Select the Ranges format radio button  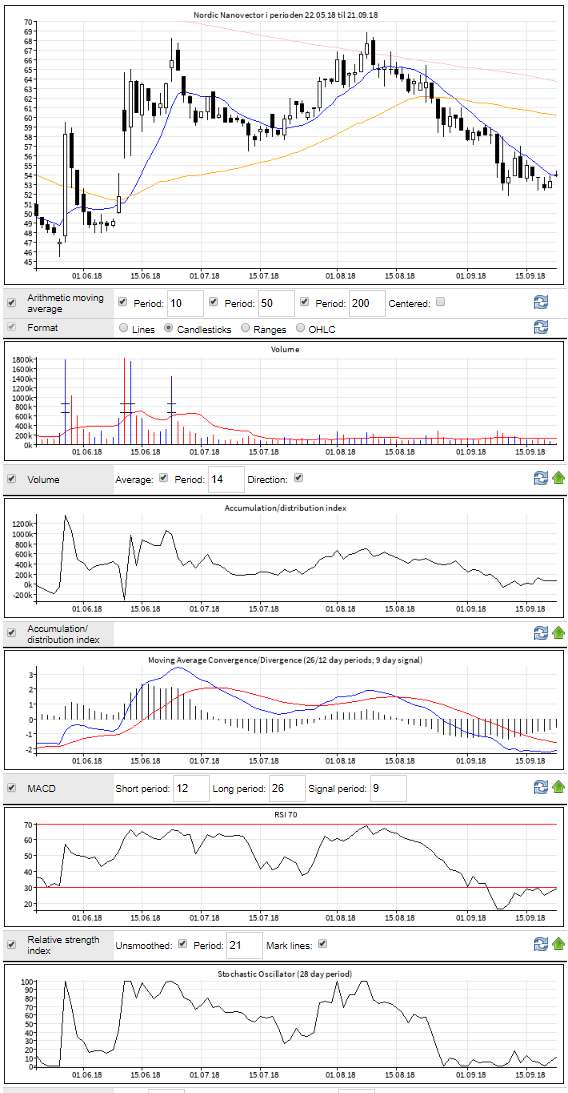[x=245, y=328]
